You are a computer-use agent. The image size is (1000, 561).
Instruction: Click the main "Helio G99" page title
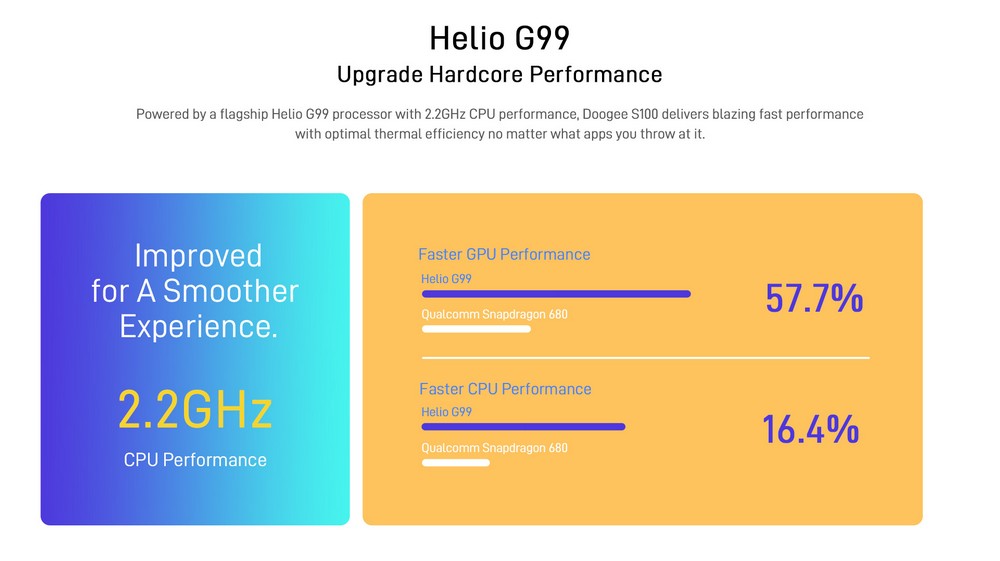(x=499, y=38)
